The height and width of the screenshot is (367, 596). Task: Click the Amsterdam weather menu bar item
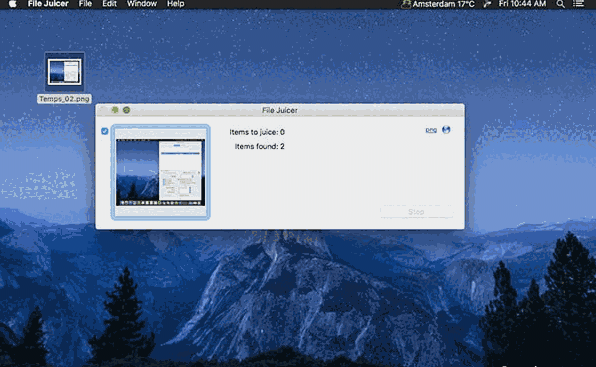(x=438, y=4)
